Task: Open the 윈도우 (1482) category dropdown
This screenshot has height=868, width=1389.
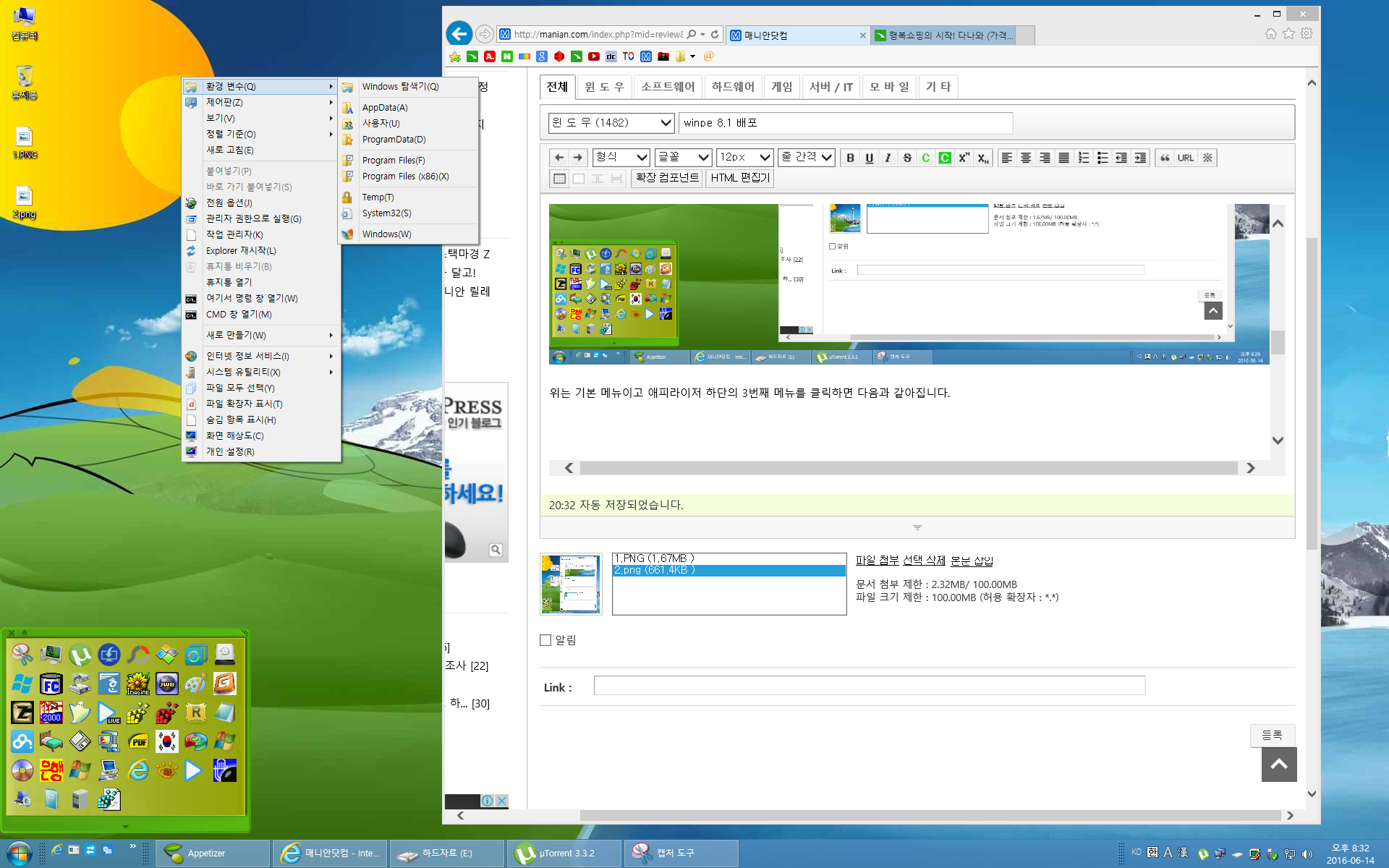Action: pyautogui.click(x=611, y=123)
